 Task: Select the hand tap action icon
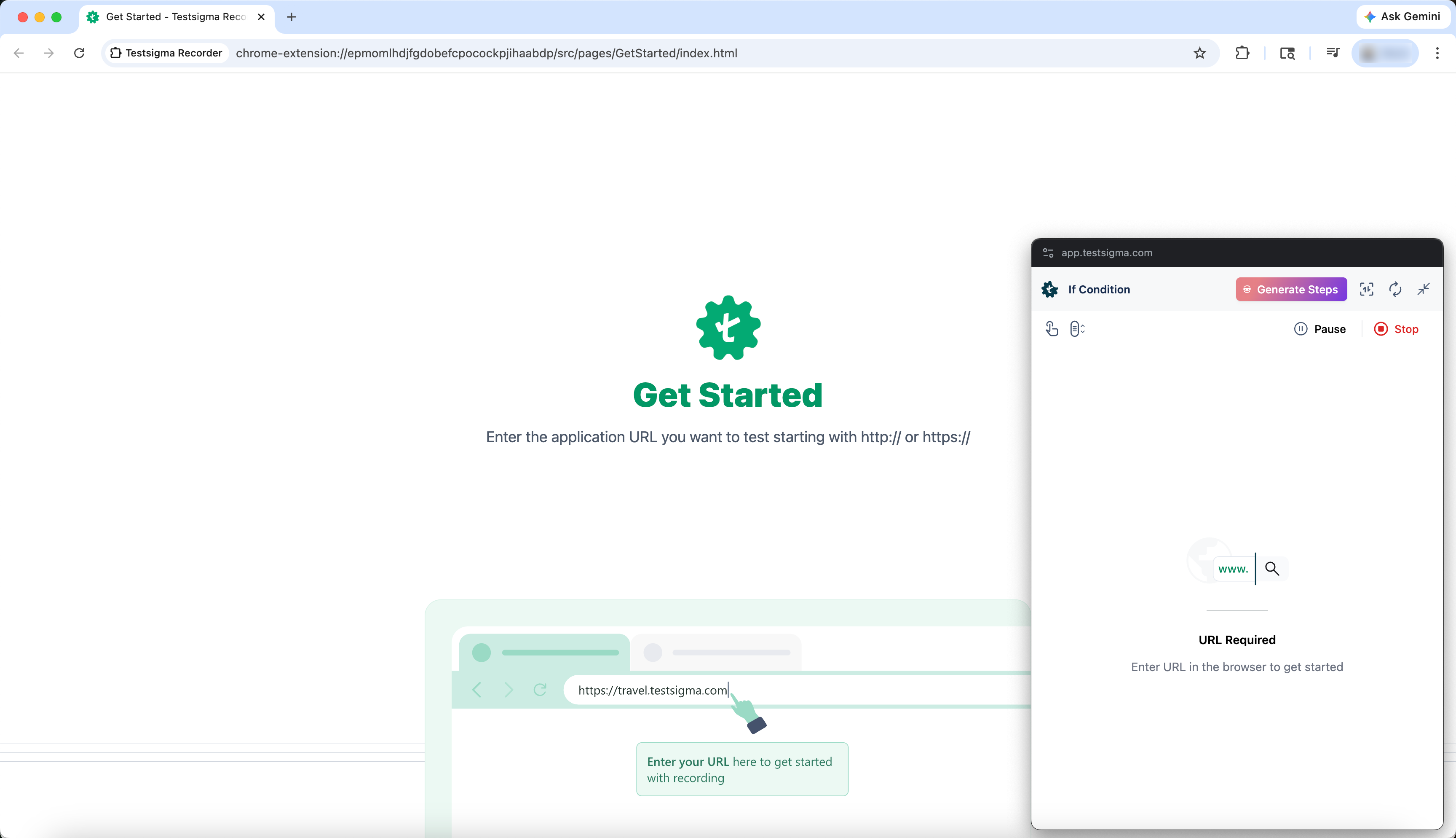(x=1051, y=329)
